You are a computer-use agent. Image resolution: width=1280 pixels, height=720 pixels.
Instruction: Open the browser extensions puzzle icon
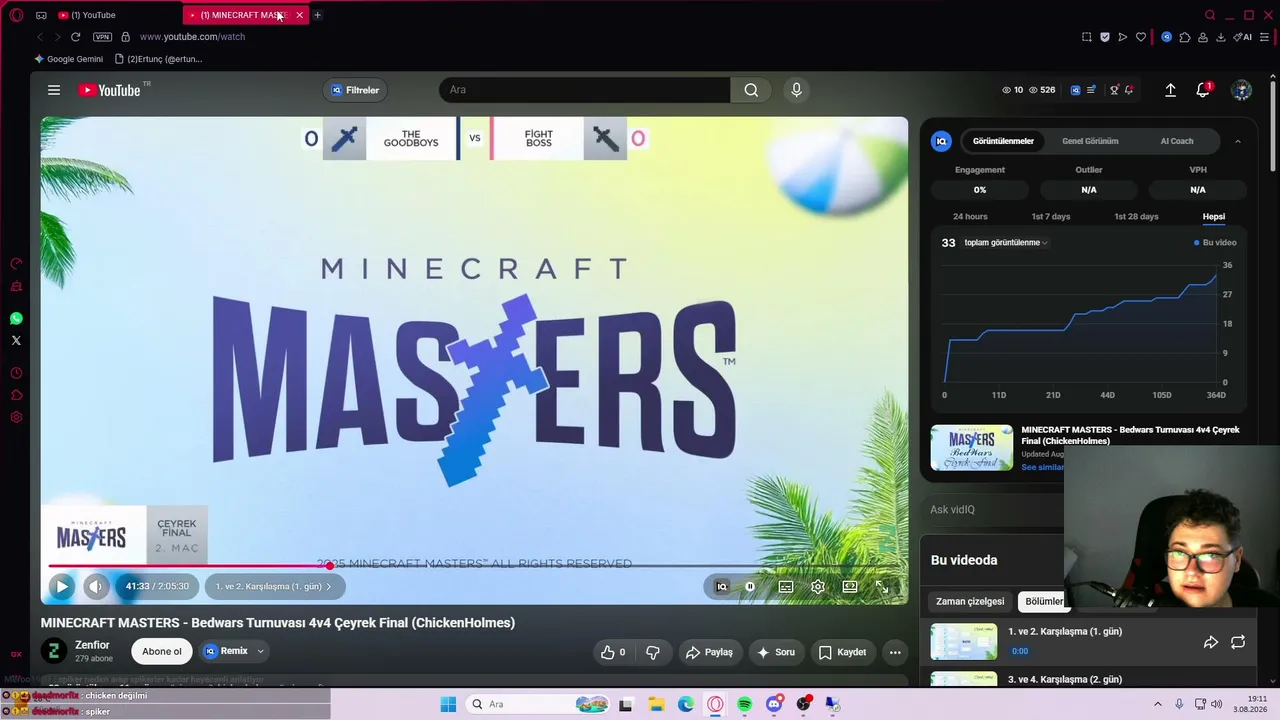(x=1185, y=37)
